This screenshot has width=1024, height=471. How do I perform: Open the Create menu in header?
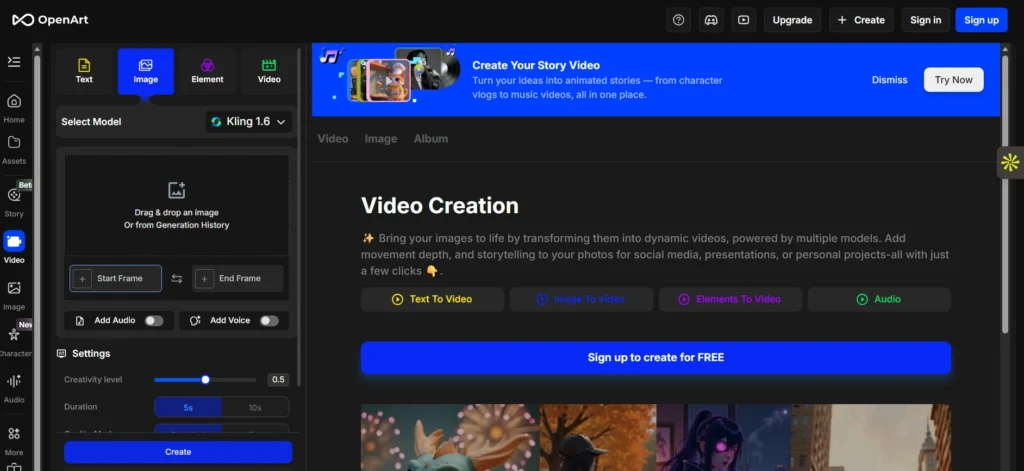[x=860, y=20]
